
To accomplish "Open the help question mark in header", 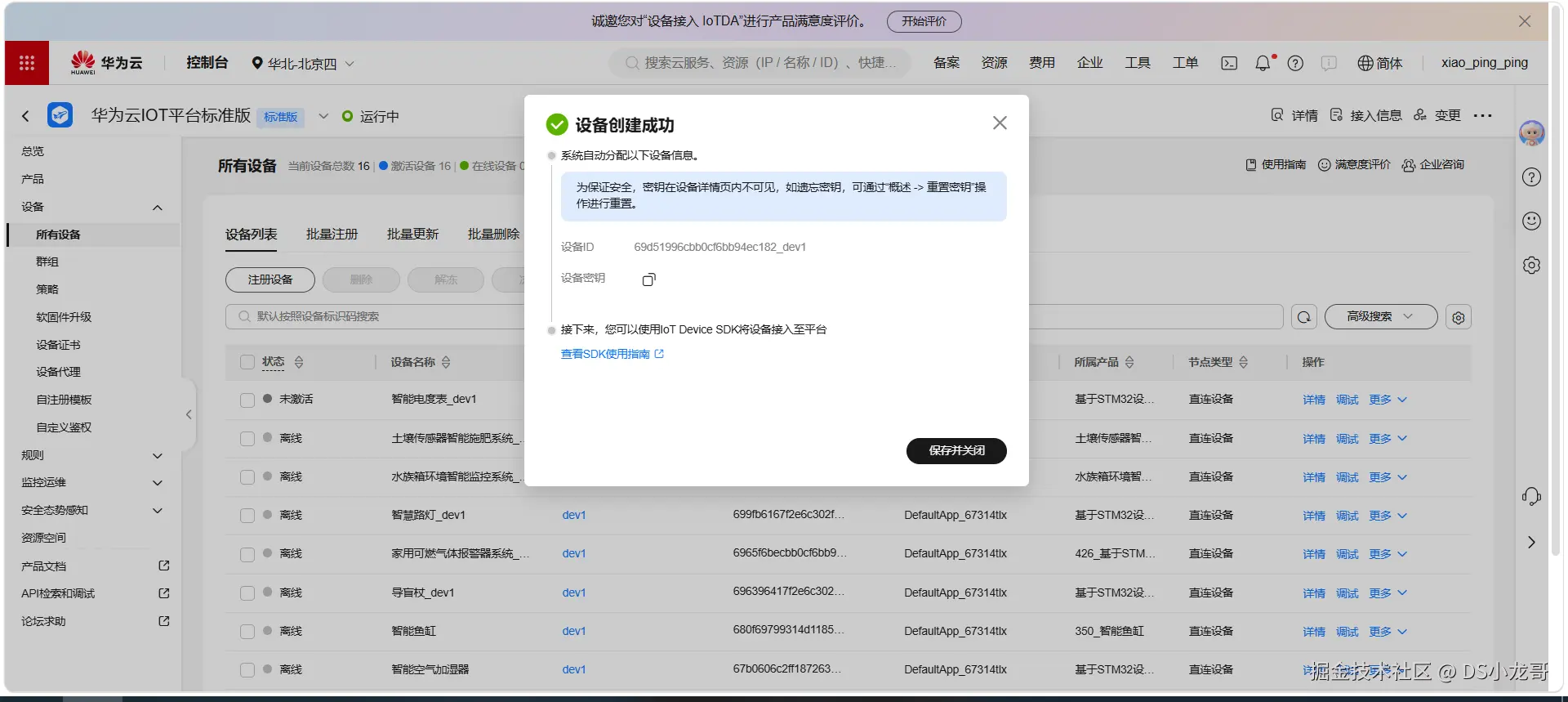I will (1295, 64).
